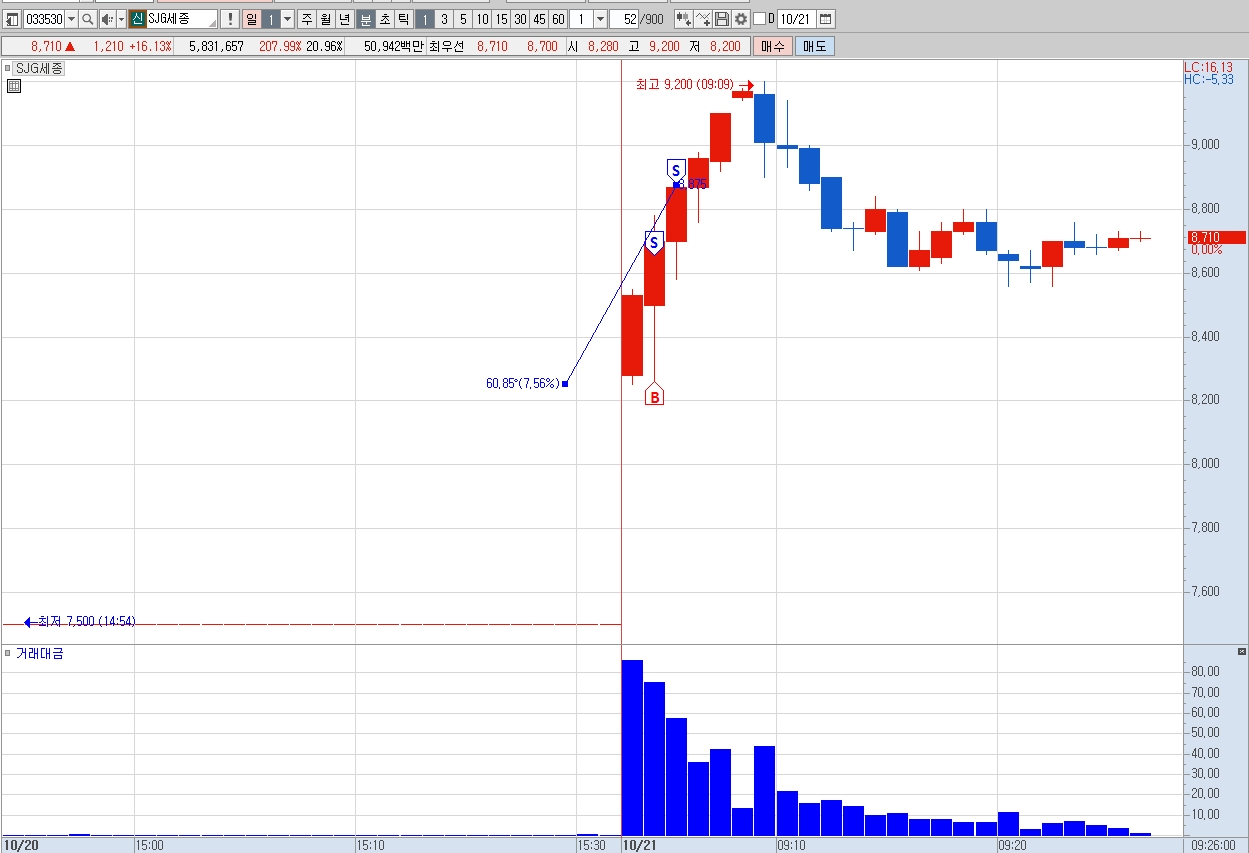This screenshot has width=1249, height=853.
Task: Choose the 5-minute interval button
Action: tap(463, 19)
